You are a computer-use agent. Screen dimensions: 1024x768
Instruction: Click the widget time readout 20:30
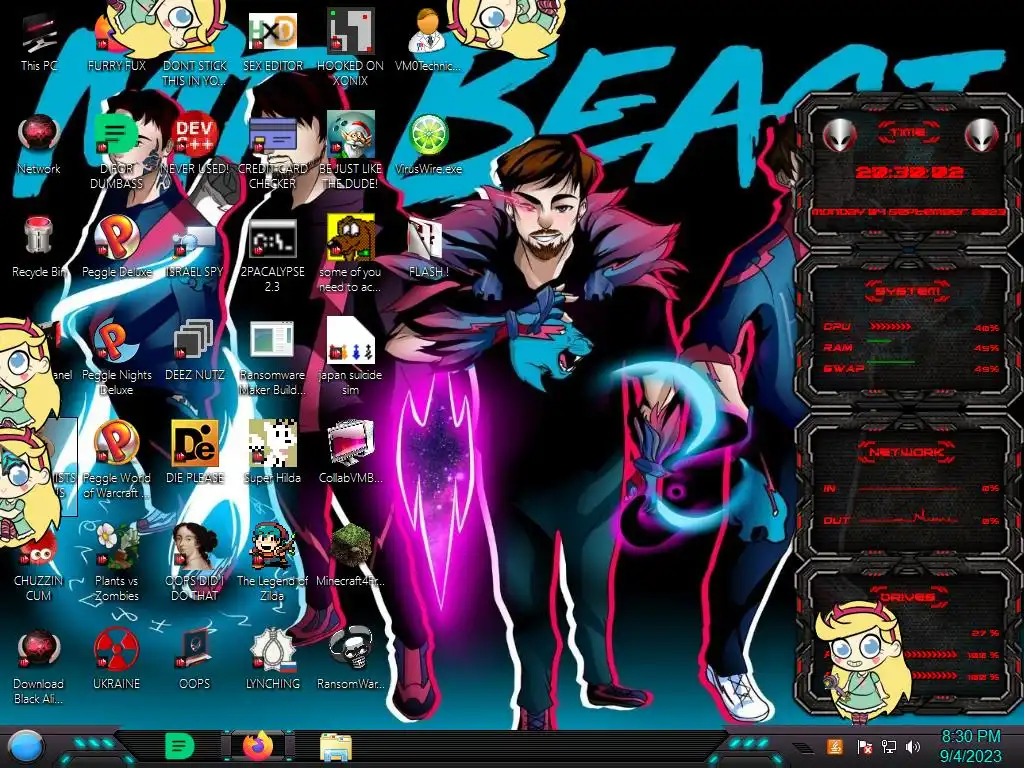[909, 172]
